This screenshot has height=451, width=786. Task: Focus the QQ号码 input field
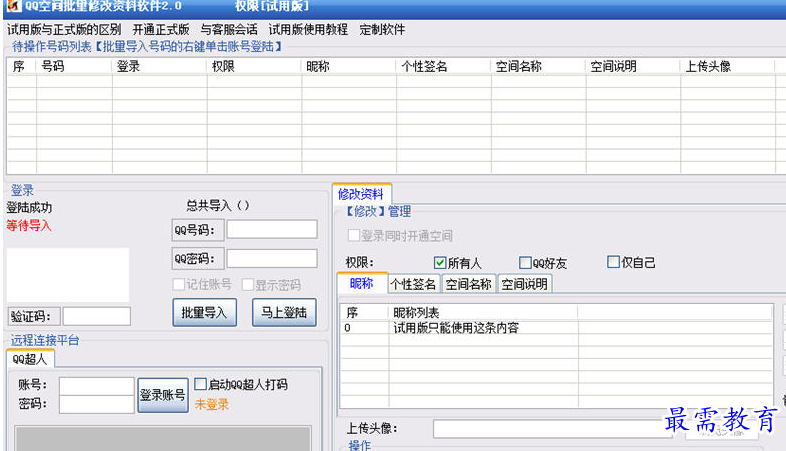pos(272,230)
